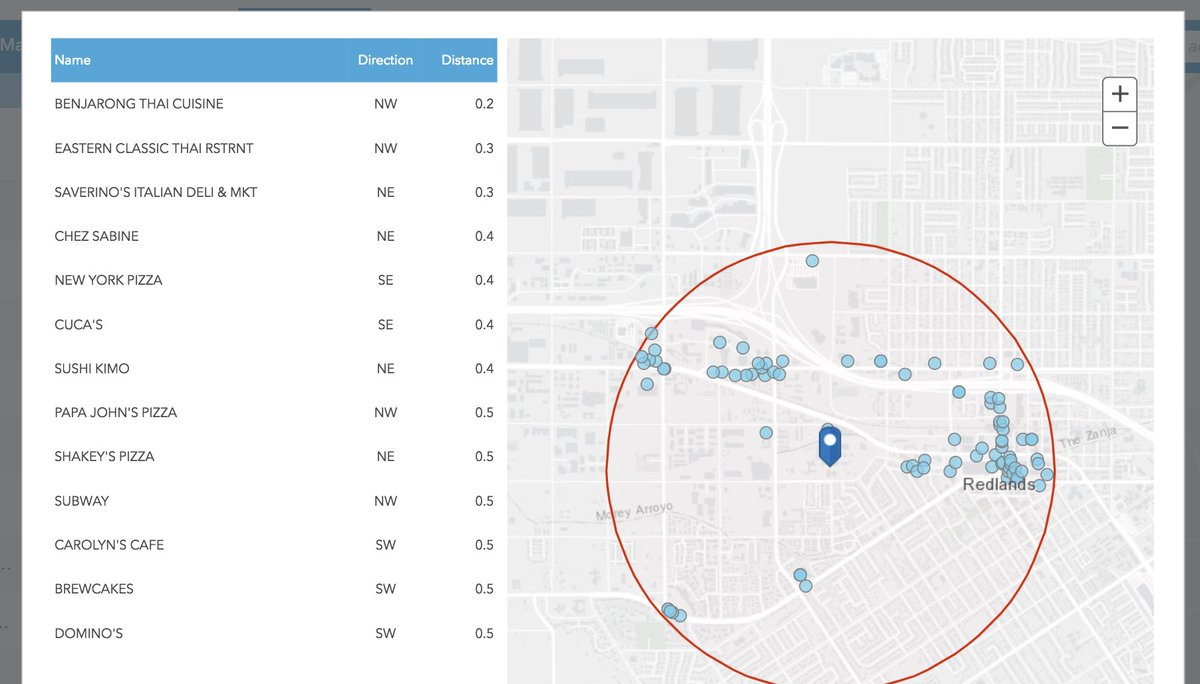Screen dimensions: 1200x684
Task: Click the CHEZ SABINE row
Action: pyautogui.click(x=274, y=236)
